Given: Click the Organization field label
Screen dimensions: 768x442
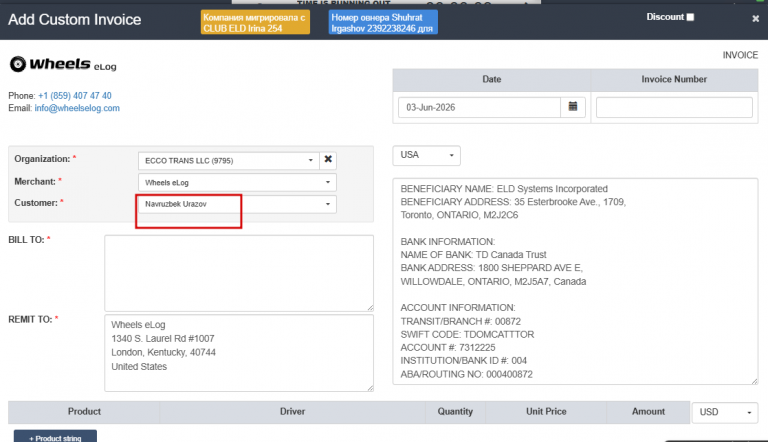Looking at the screenshot, I should [42, 159].
